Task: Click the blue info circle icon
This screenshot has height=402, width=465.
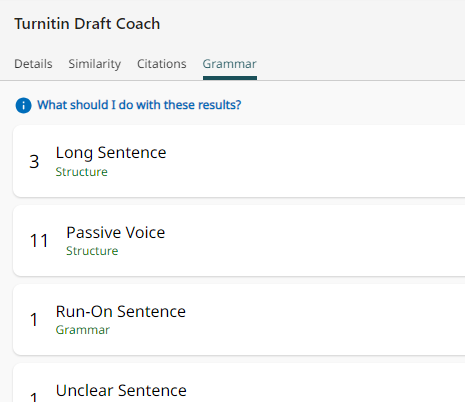Action: click(x=23, y=106)
